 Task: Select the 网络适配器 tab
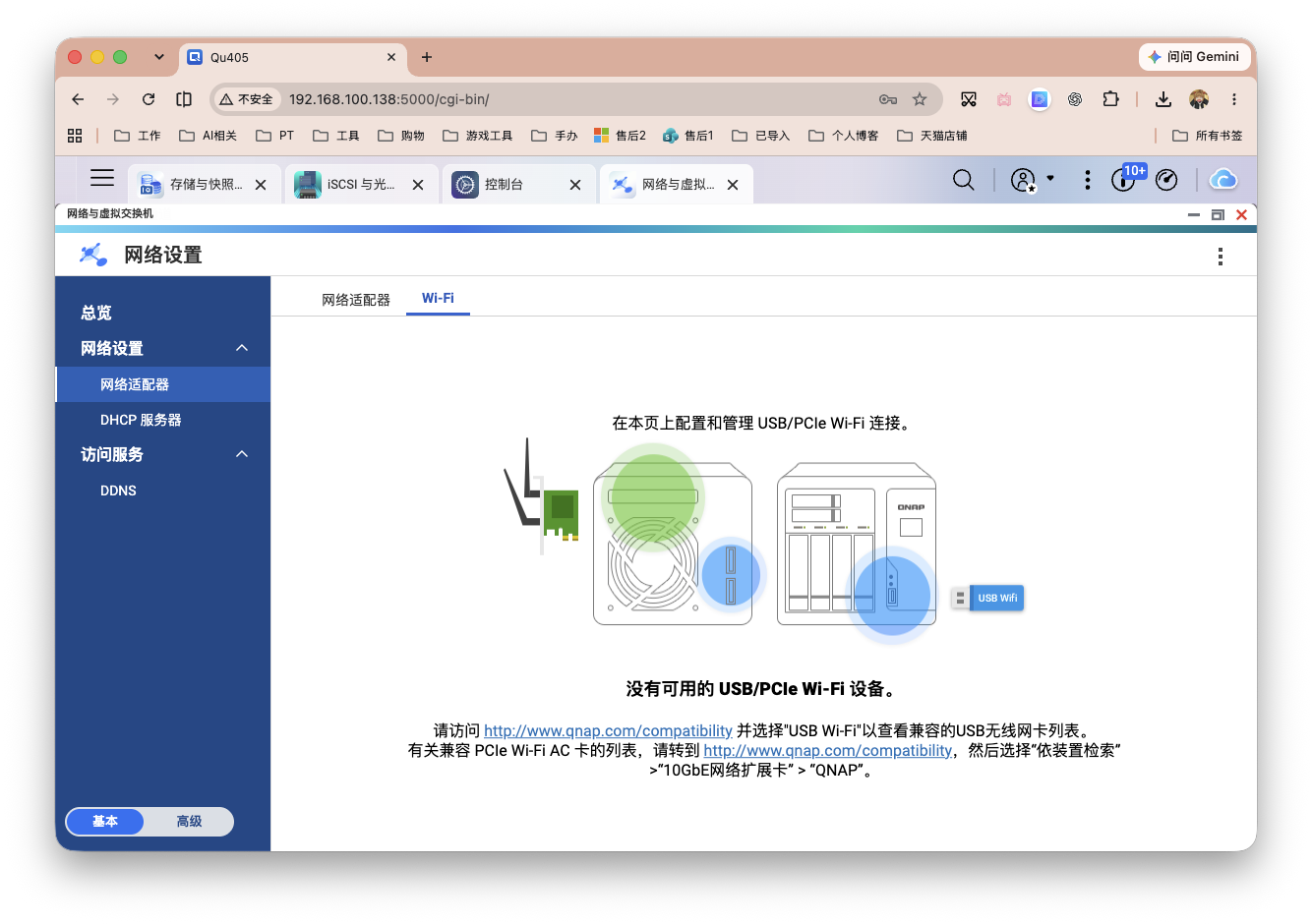click(356, 300)
